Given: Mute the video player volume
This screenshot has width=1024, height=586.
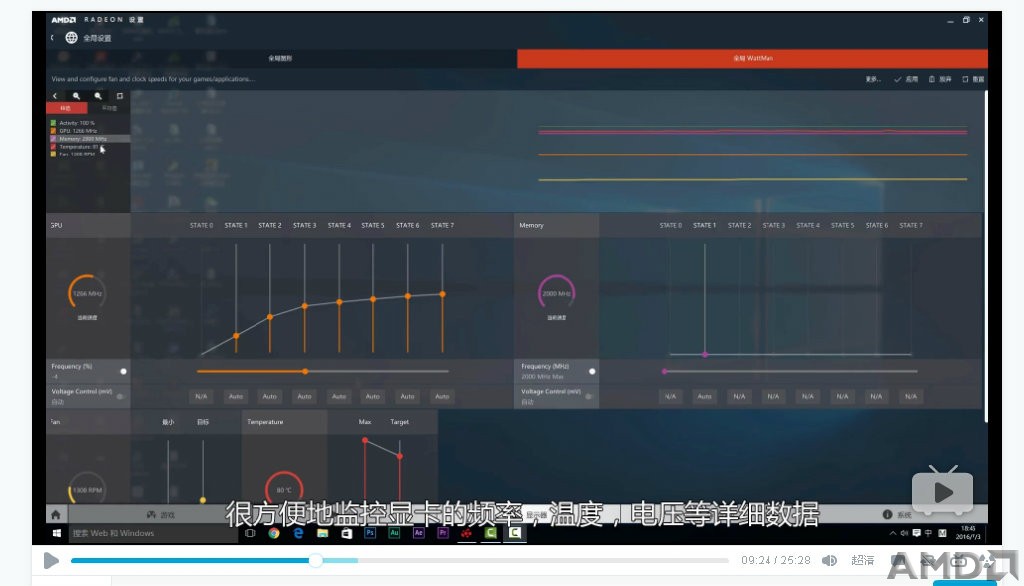Looking at the screenshot, I should coord(829,561).
